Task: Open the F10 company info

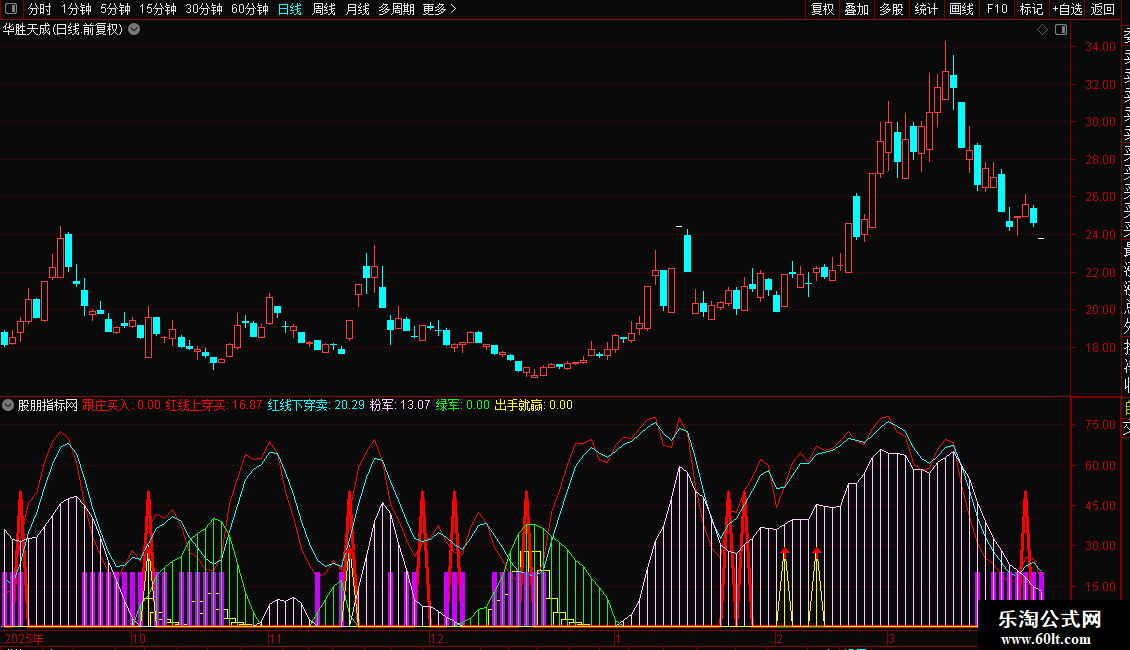Action: (997, 9)
